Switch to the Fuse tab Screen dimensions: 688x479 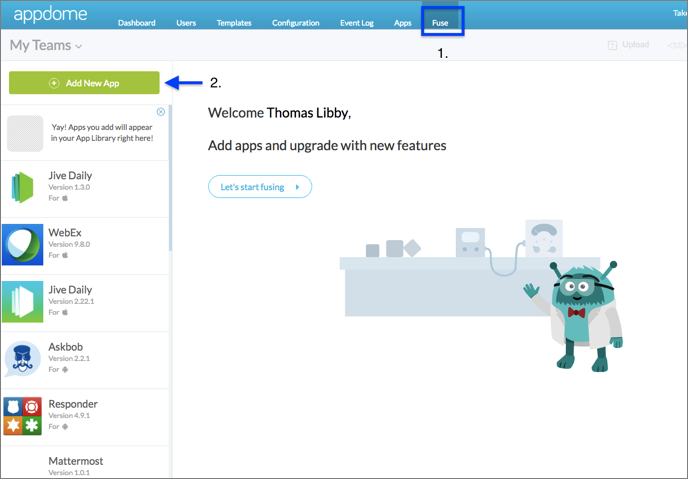pyautogui.click(x=440, y=23)
